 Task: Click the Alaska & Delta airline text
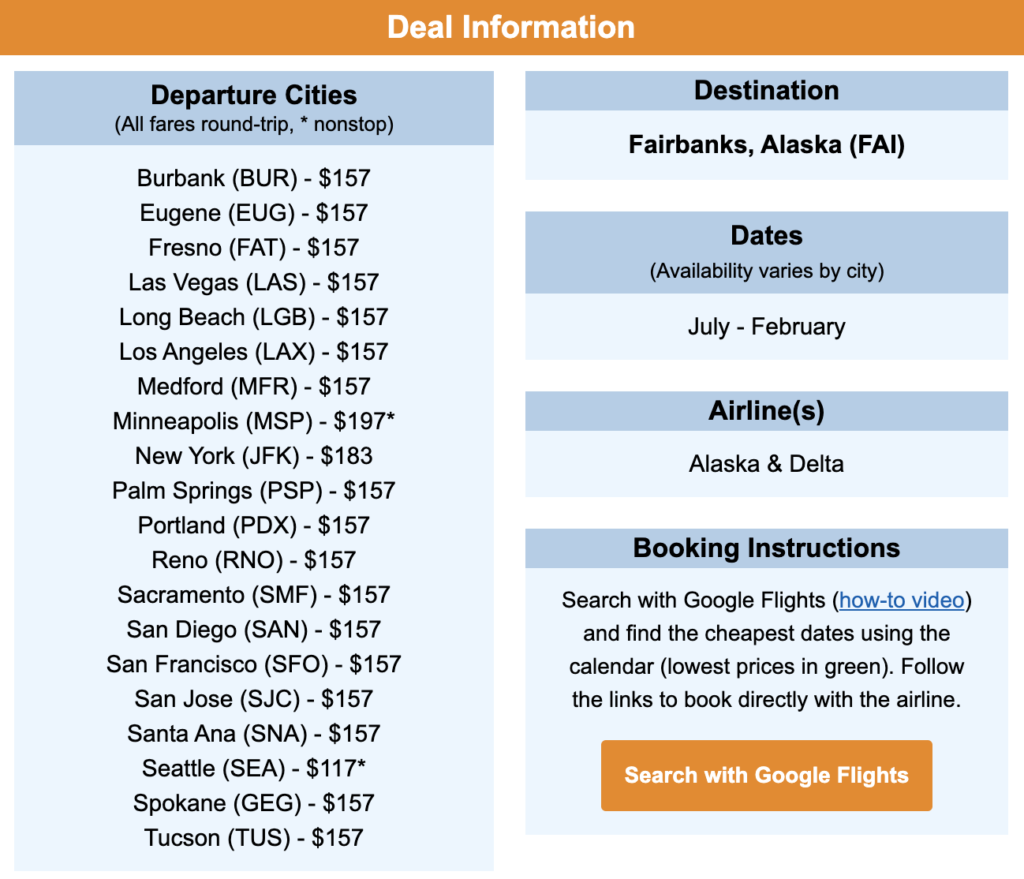(766, 463)
